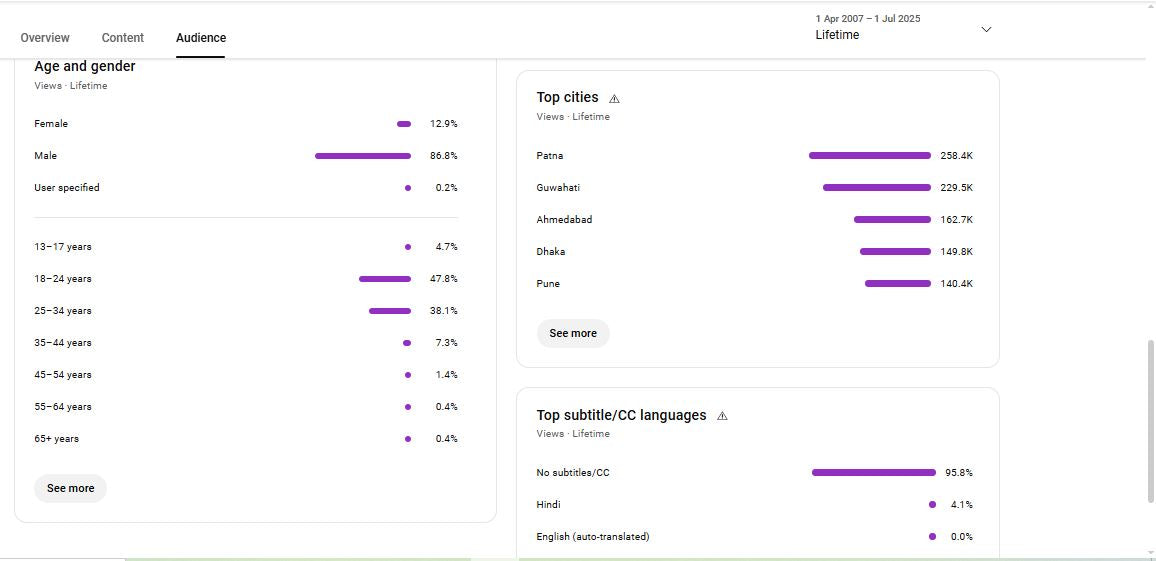Click the Male 86.8% bar
The image size is (1156, 561).
362,156
